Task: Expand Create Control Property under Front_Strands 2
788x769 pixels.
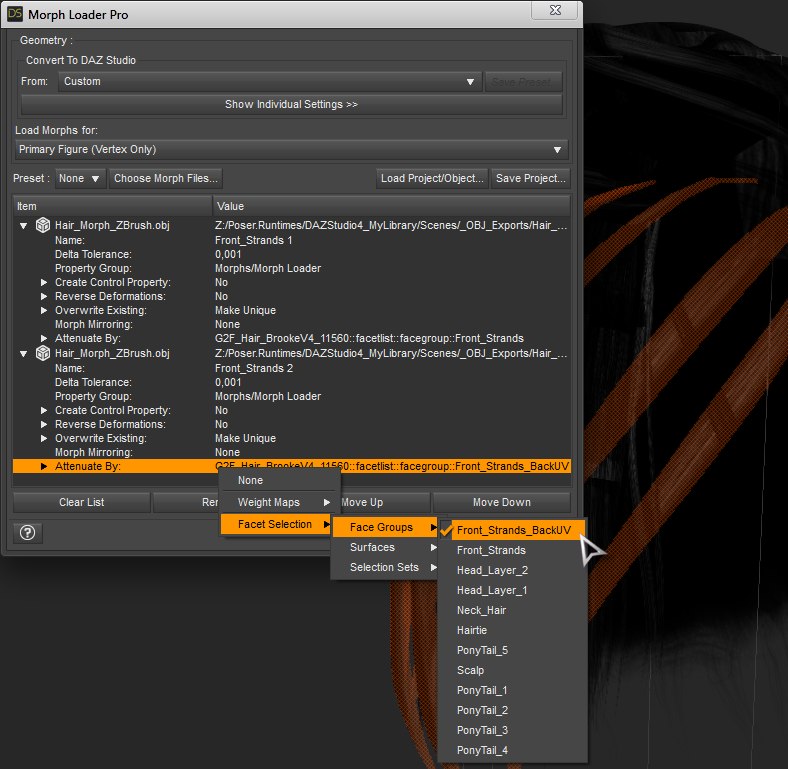Action: pyautogui.click(x=44, y=411)
